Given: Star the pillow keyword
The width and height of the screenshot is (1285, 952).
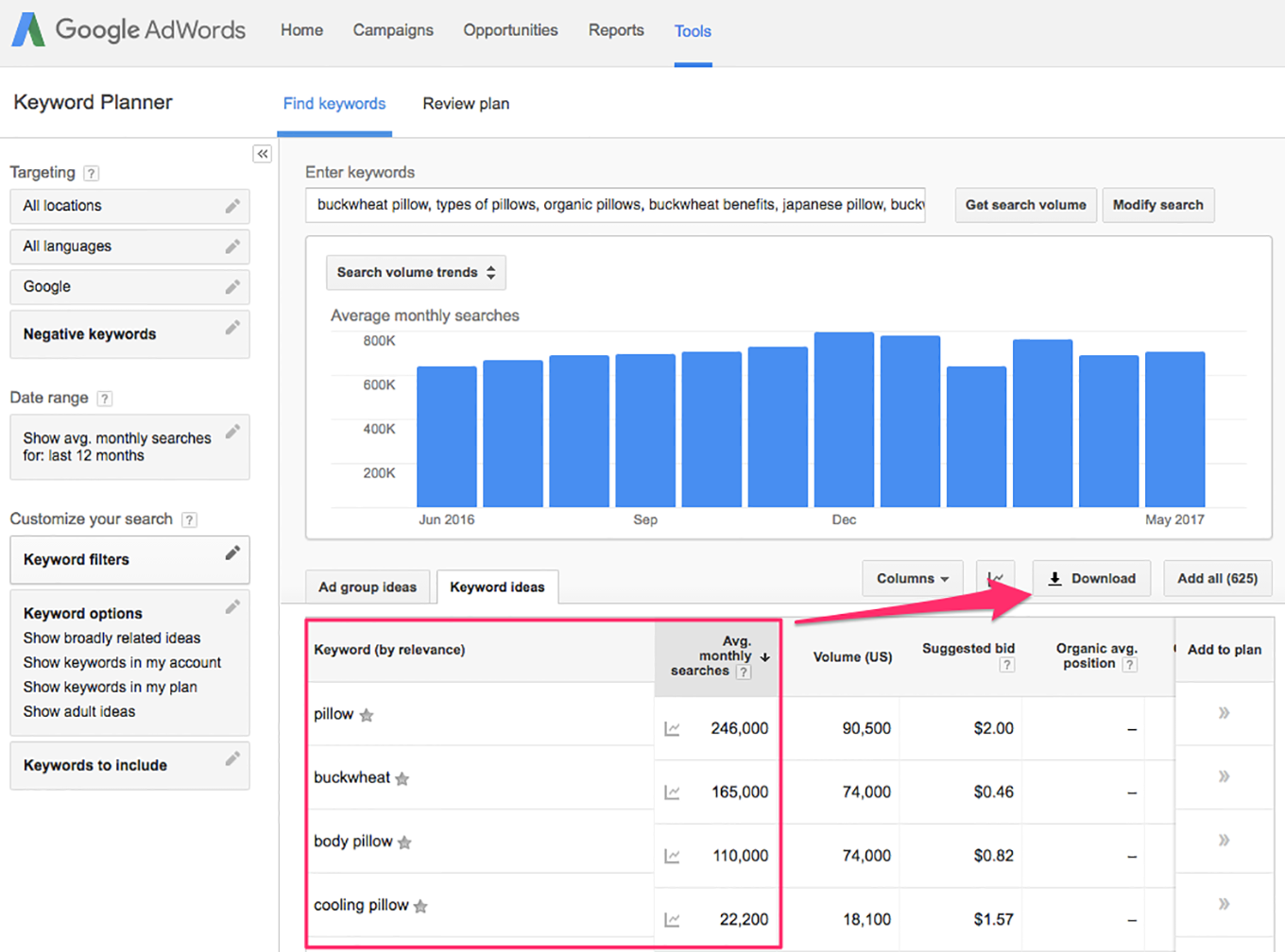Looking at the screenshot, I should click(367, 716).
